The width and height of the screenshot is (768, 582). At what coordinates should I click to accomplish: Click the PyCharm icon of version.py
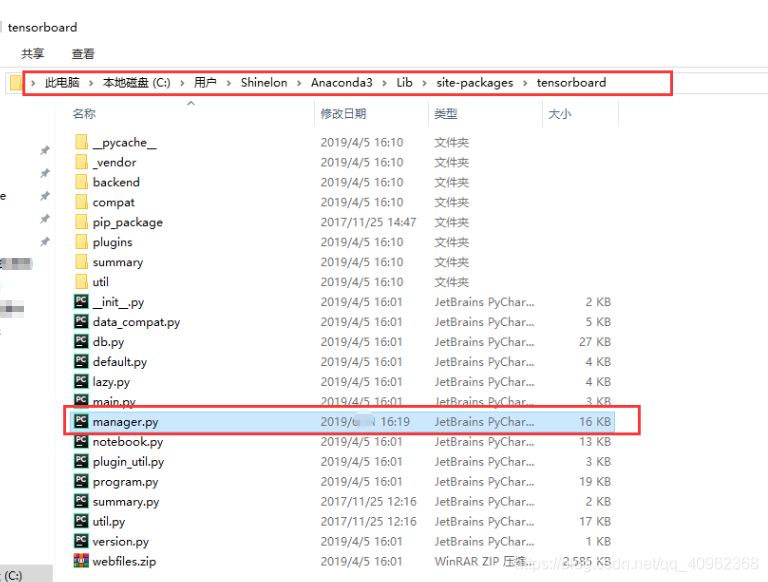coord(81,541)
